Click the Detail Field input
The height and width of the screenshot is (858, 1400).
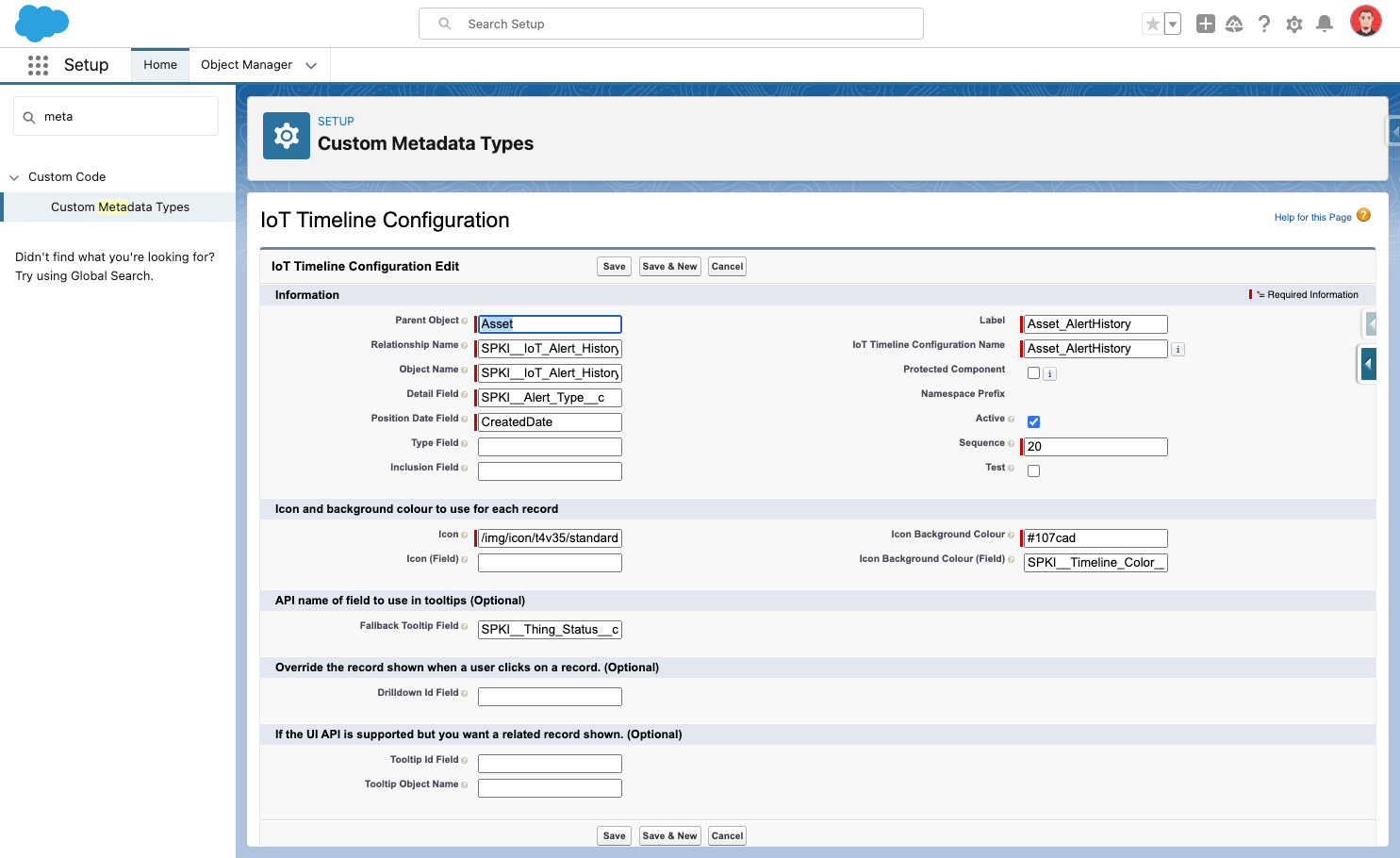click(x=550, y=398)
